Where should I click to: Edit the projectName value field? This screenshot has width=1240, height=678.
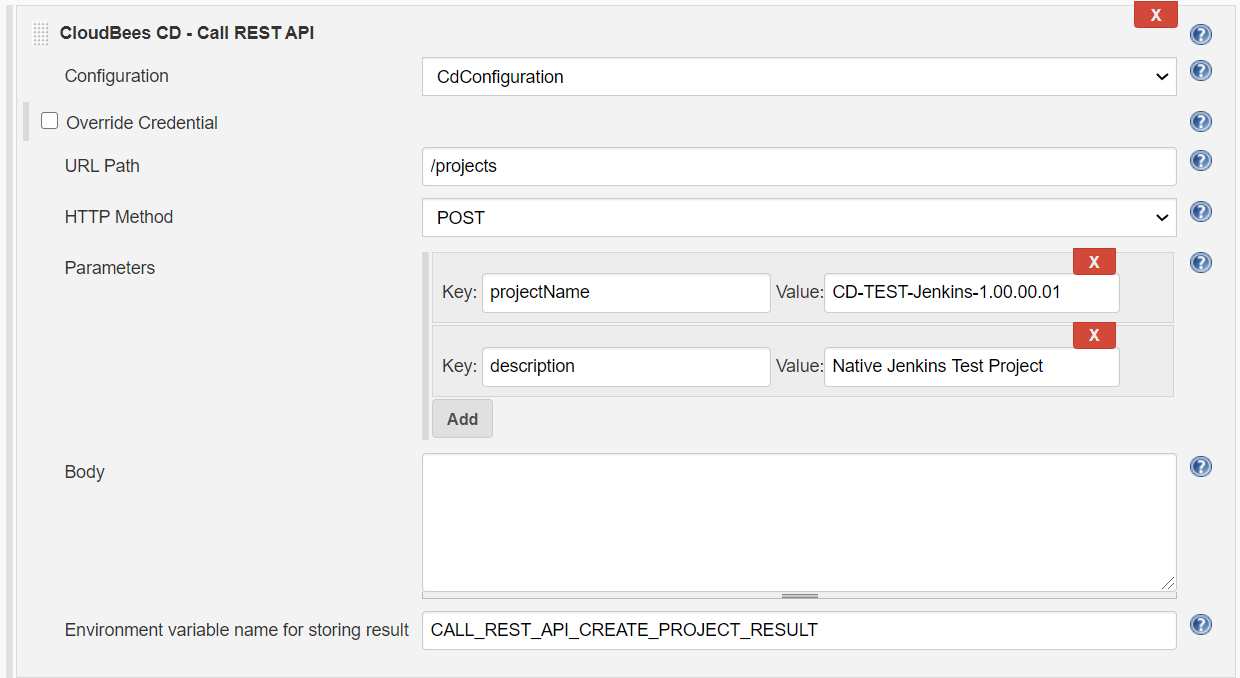971,293
